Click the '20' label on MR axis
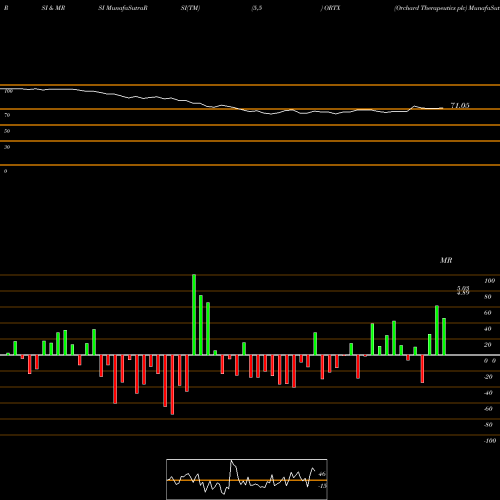The width and height of the screenshot is (500, 500). 488,345
